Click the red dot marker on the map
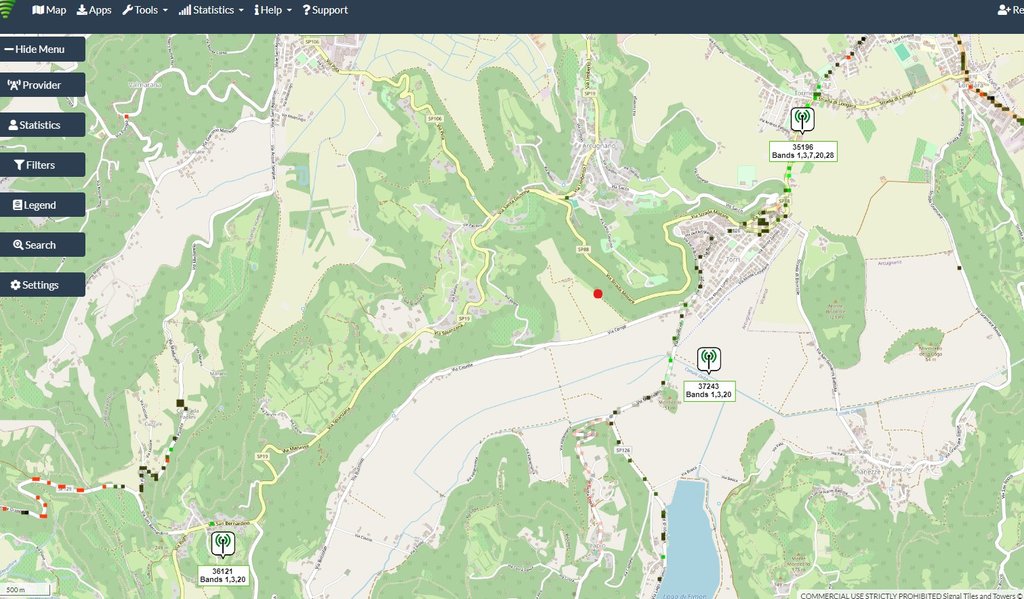 click(x=598, y=294)
